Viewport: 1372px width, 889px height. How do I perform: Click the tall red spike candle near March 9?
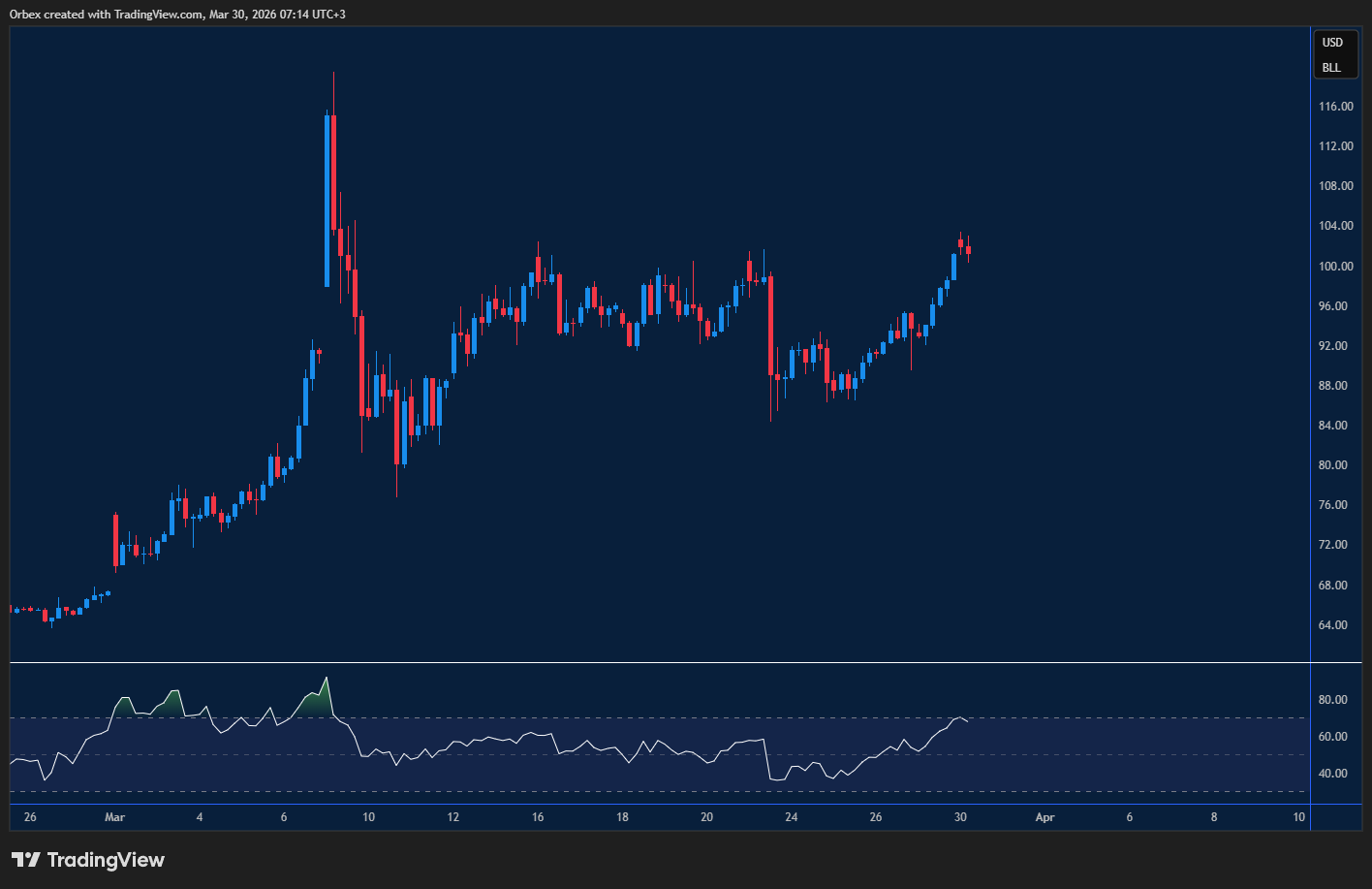tap(333, 165)
